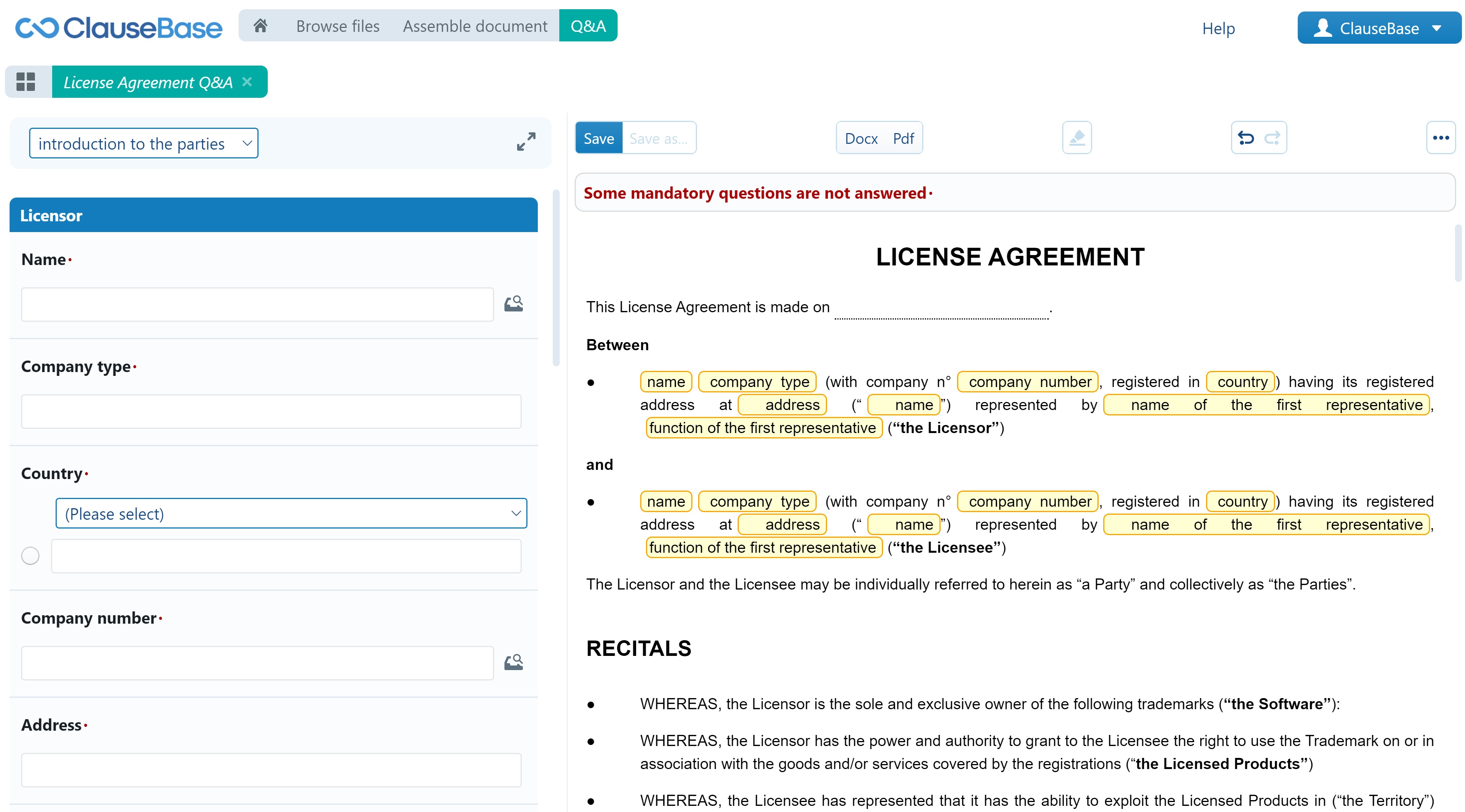Open the Country please-select dropdown
The height and width of the screenshot is (812, 1465).
291,514
